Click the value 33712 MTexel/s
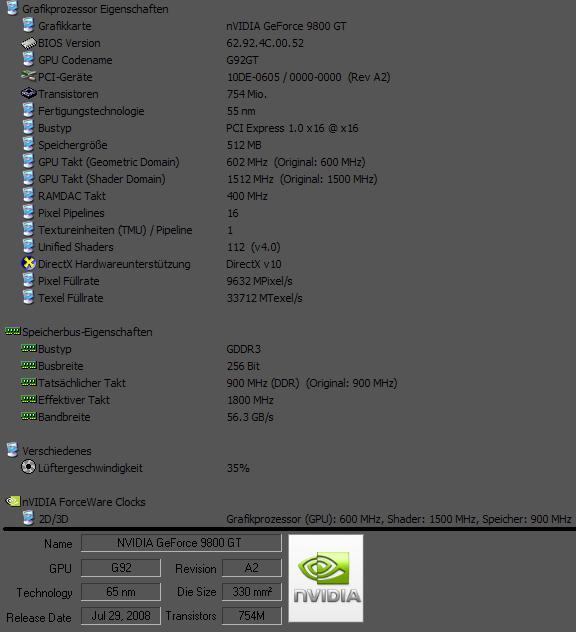The image size is (576, 632). pos(264,298)
